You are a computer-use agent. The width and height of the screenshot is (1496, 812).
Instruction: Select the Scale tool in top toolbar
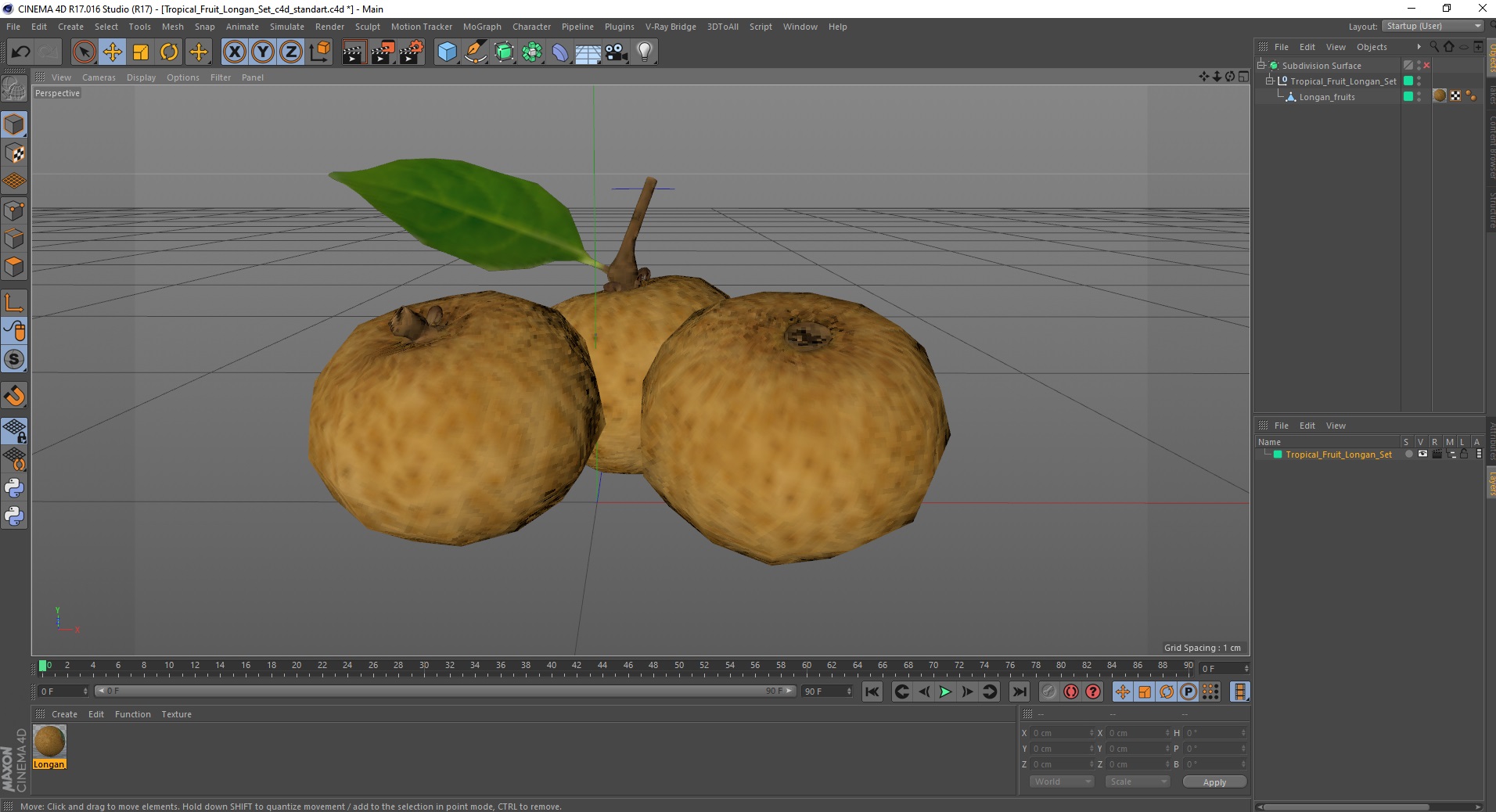140,52
